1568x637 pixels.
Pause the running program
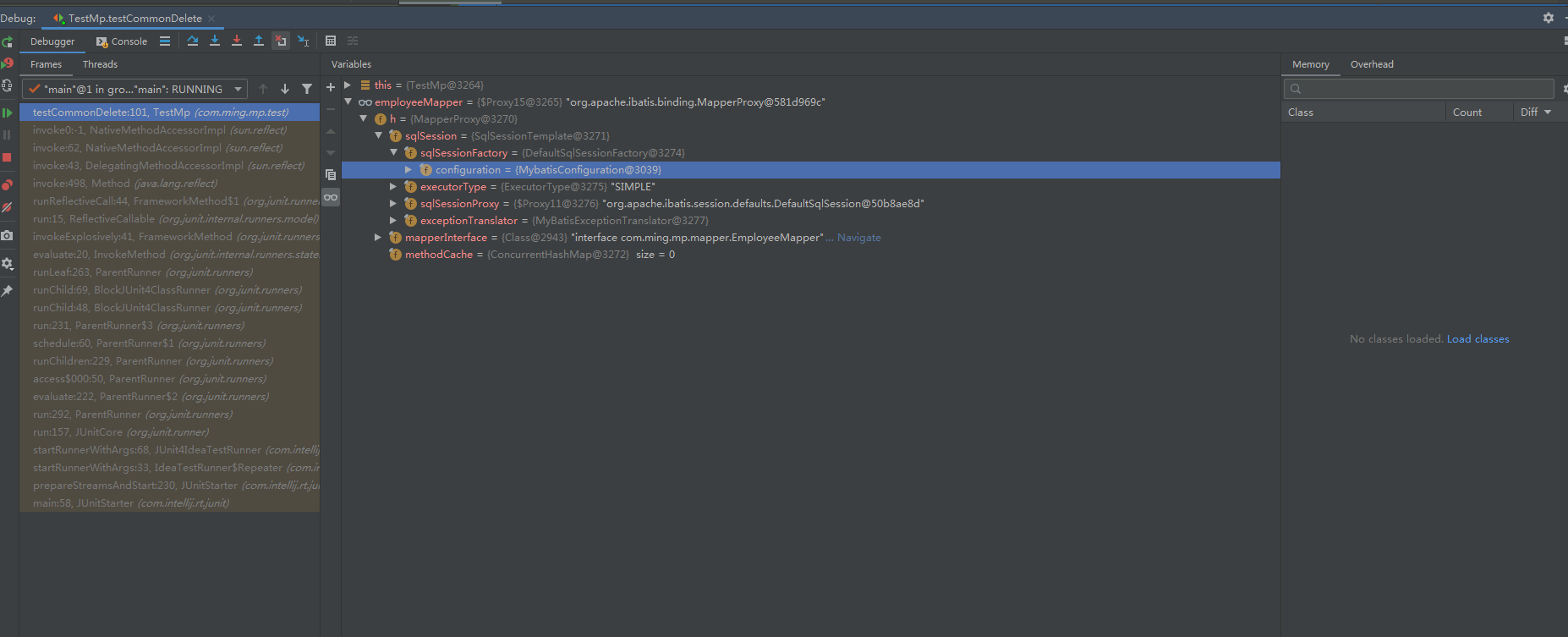click(7, 135)
